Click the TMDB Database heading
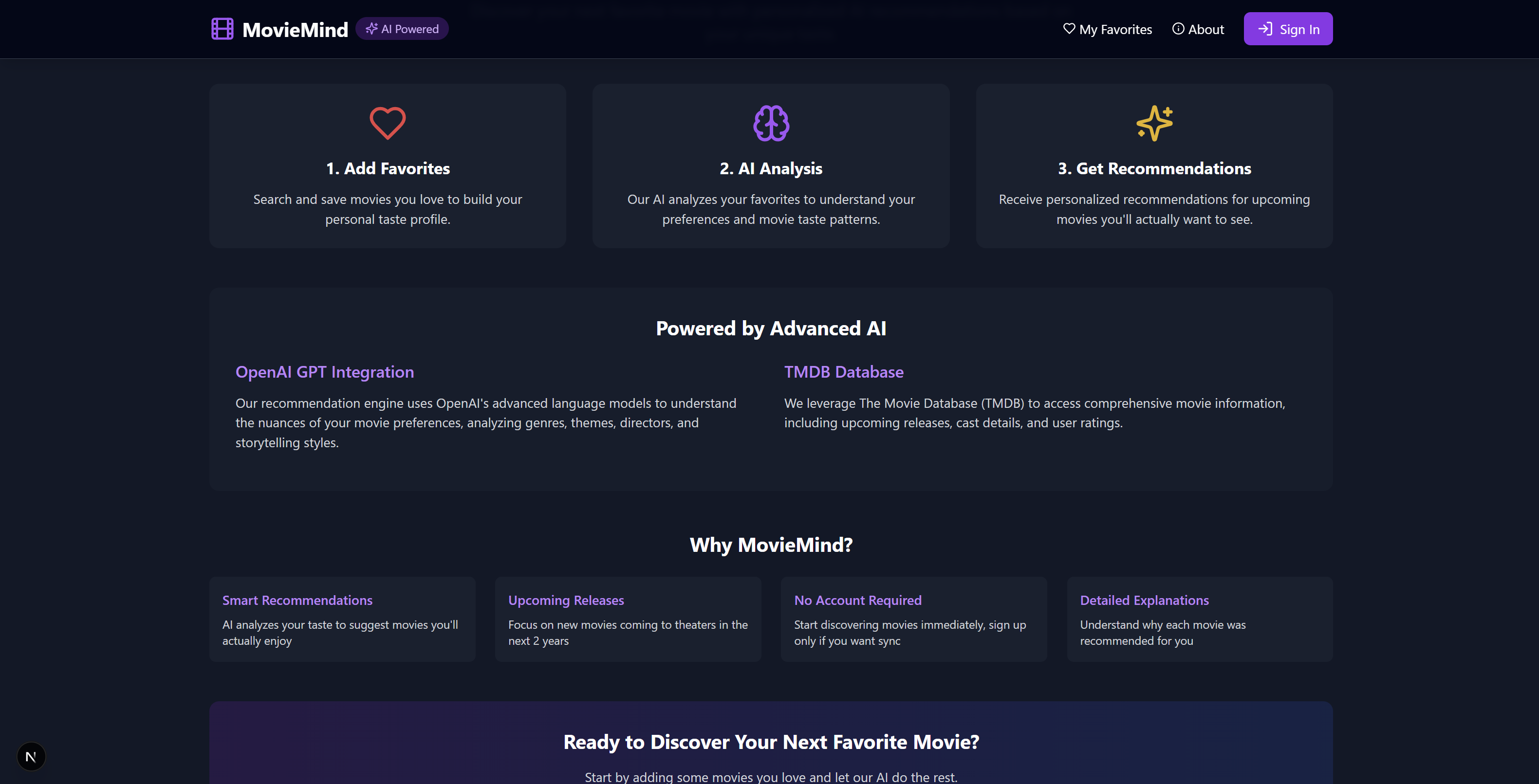This screenshot has width=1539, height=784. 843,372
